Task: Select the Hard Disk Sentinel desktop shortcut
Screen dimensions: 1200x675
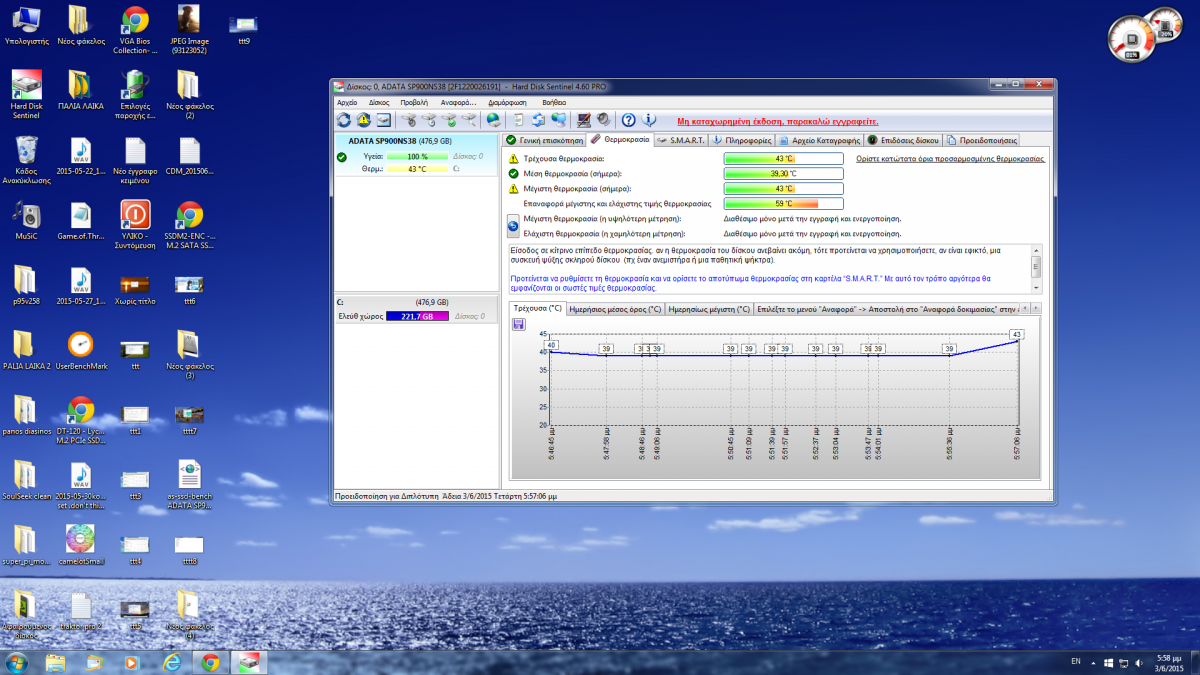Action: 27,95
